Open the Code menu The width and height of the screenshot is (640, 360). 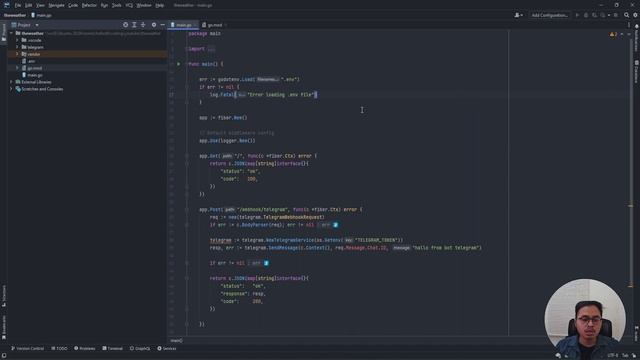[73, 5]
